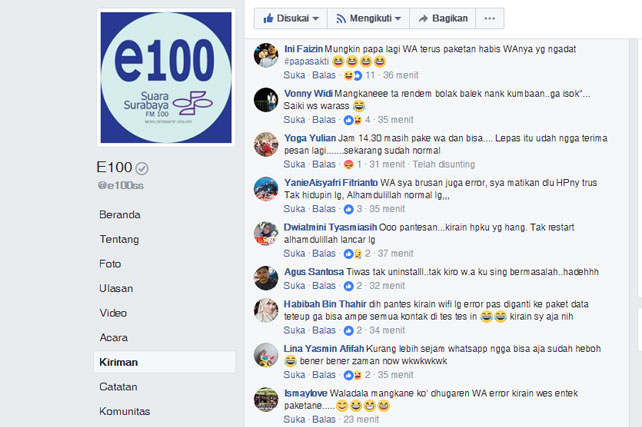Click the Bagikan share button
642x427 pixels.
point(443,18)
